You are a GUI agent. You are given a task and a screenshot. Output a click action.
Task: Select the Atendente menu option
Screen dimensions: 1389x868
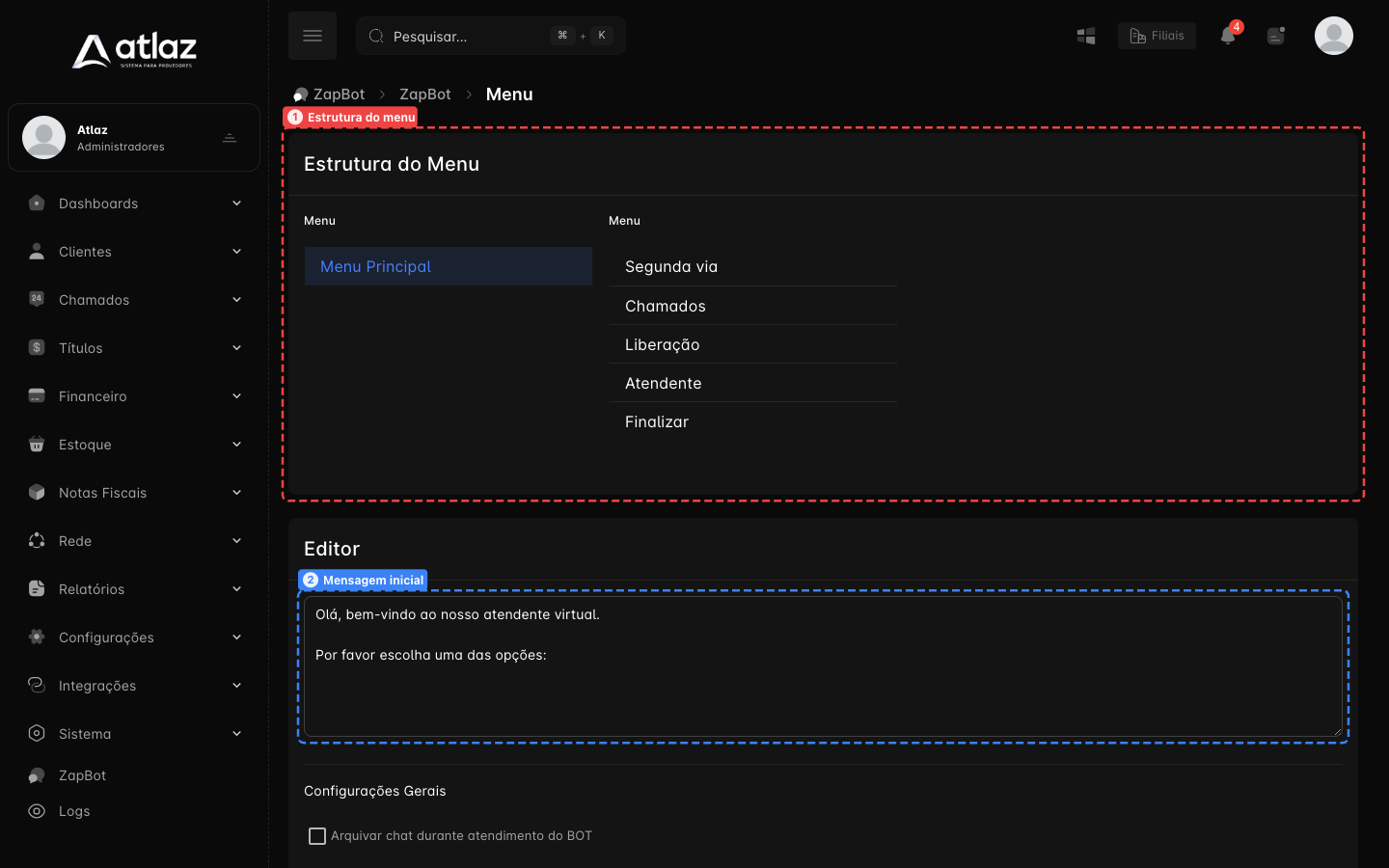click(x=753, y=383)
